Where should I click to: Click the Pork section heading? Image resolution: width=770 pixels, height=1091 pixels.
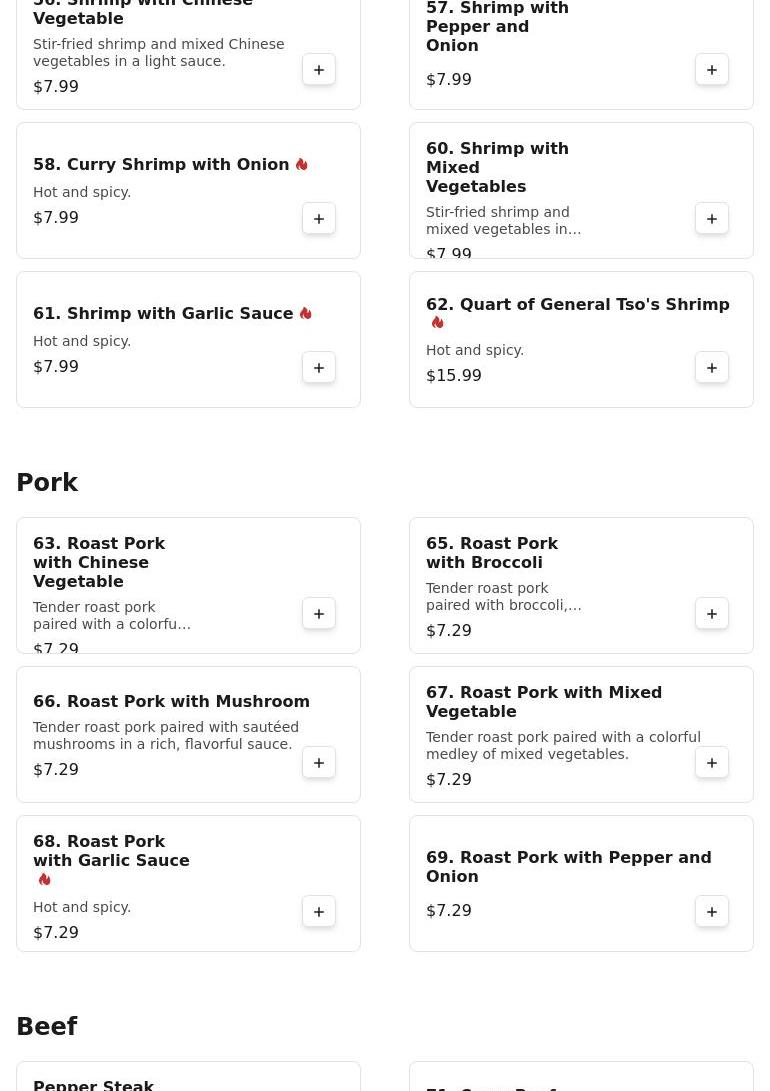47,483
